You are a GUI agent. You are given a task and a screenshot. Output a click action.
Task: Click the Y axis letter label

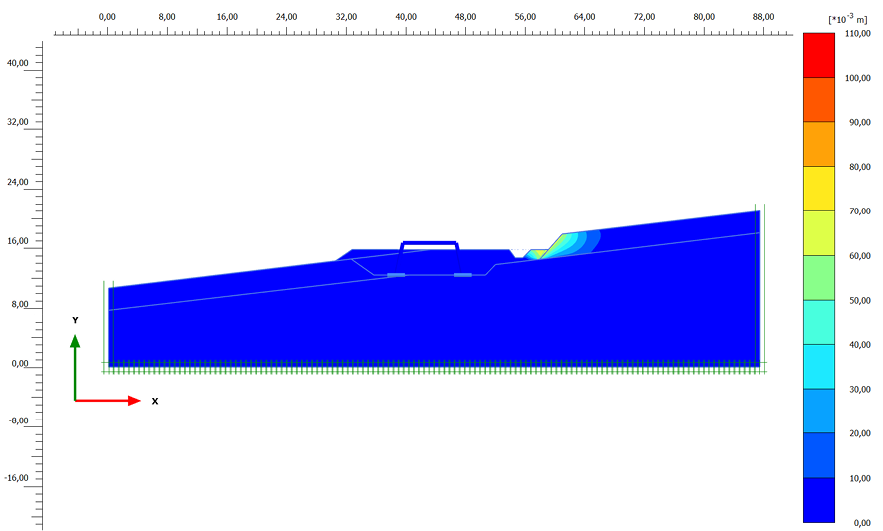75,320
